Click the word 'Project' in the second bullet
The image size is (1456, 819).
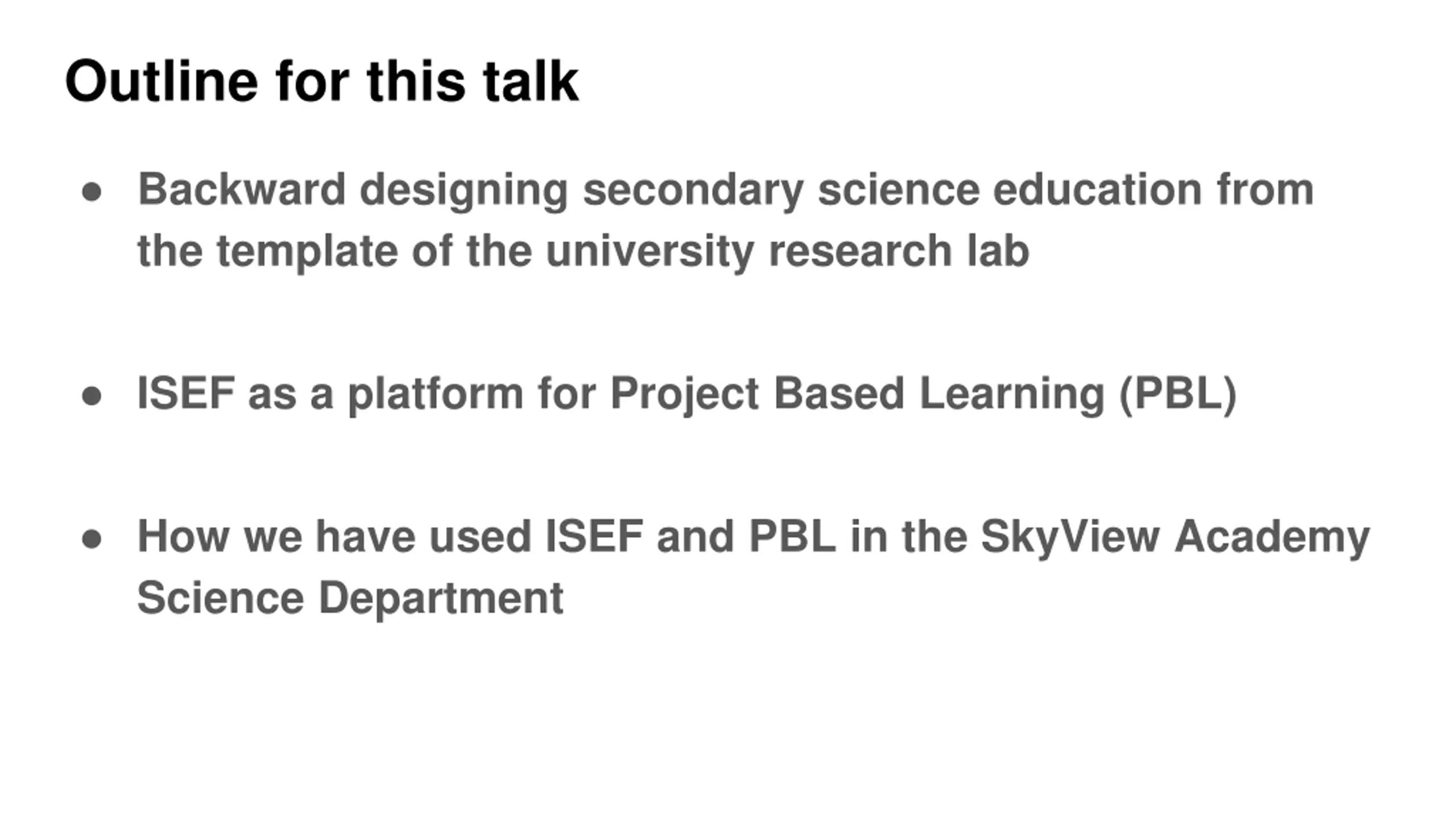[x=684, y=394]
